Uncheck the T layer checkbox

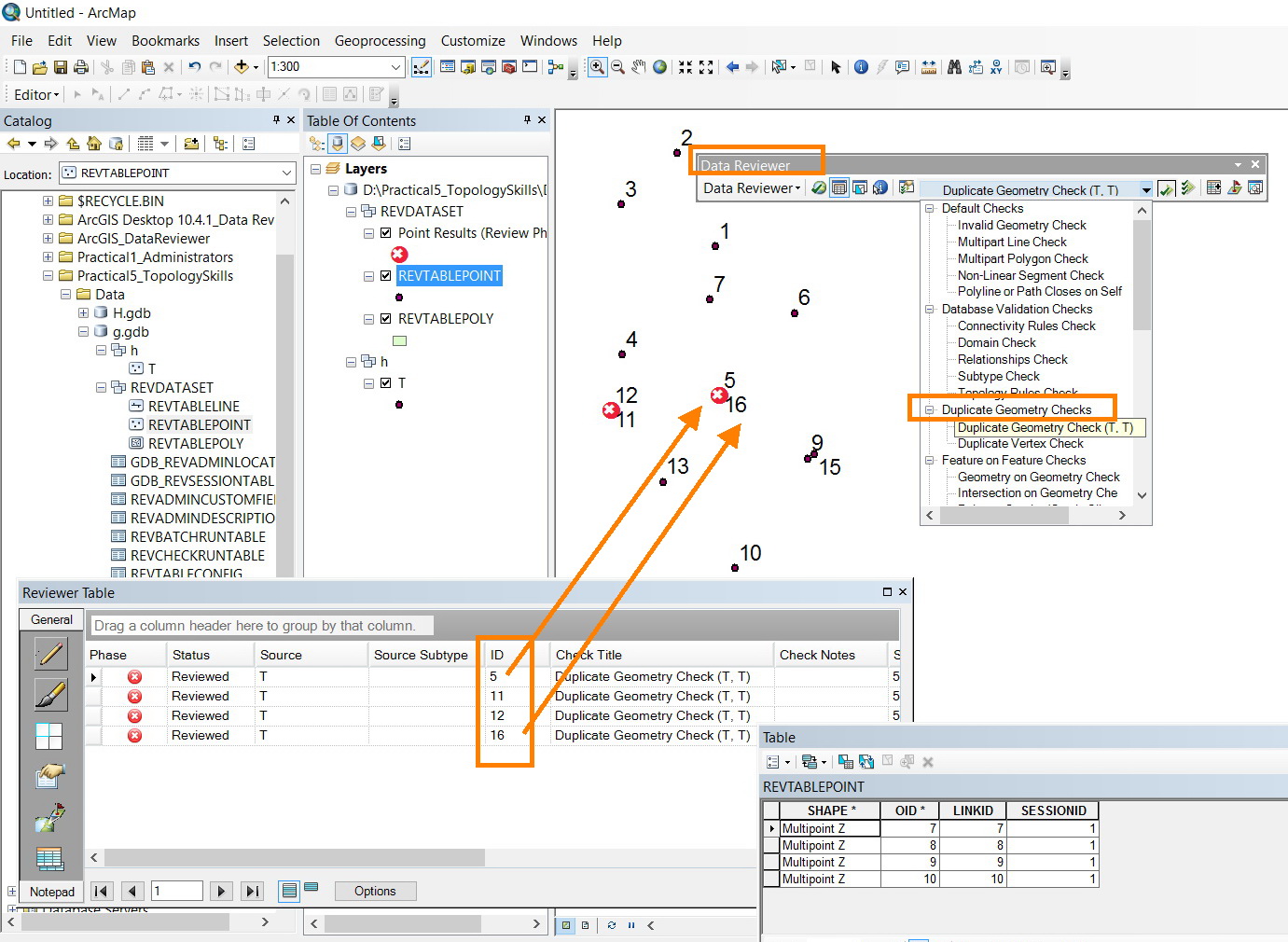386,383
